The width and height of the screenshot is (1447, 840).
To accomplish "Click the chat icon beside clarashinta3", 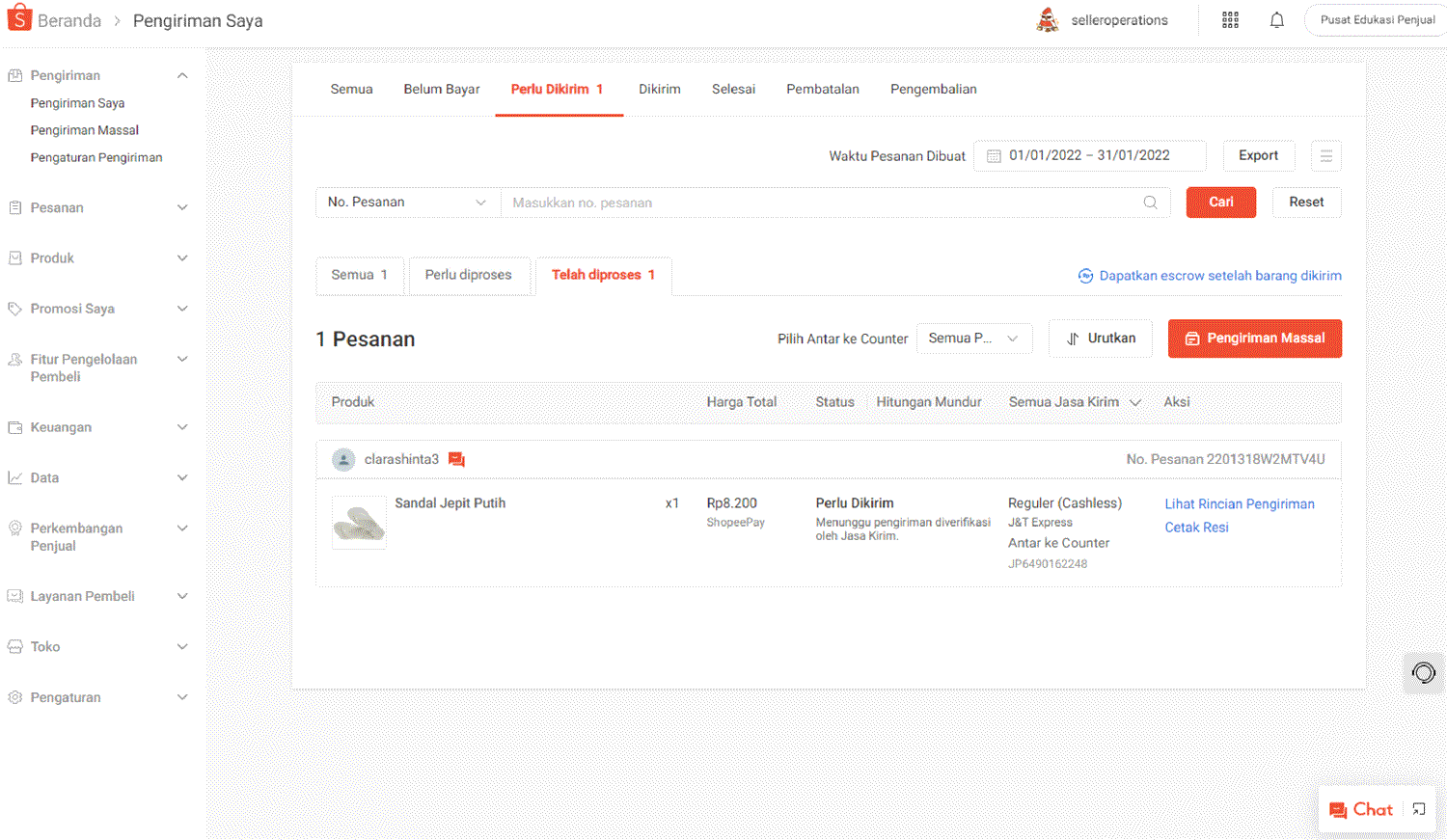I will (x=456, y=460).
